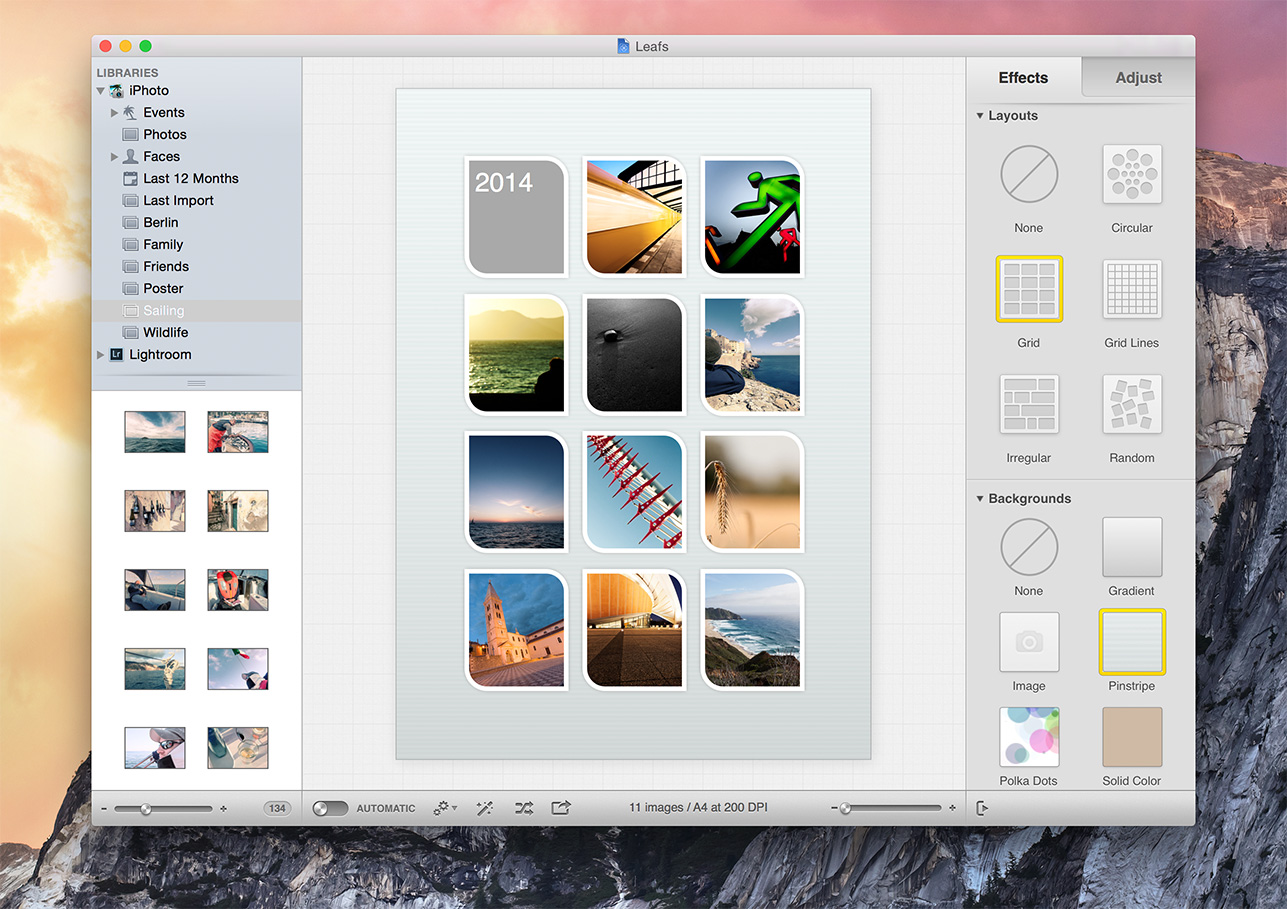Switch to the Effects tab
The image size is (1287, 909).
pos(1023,78)
